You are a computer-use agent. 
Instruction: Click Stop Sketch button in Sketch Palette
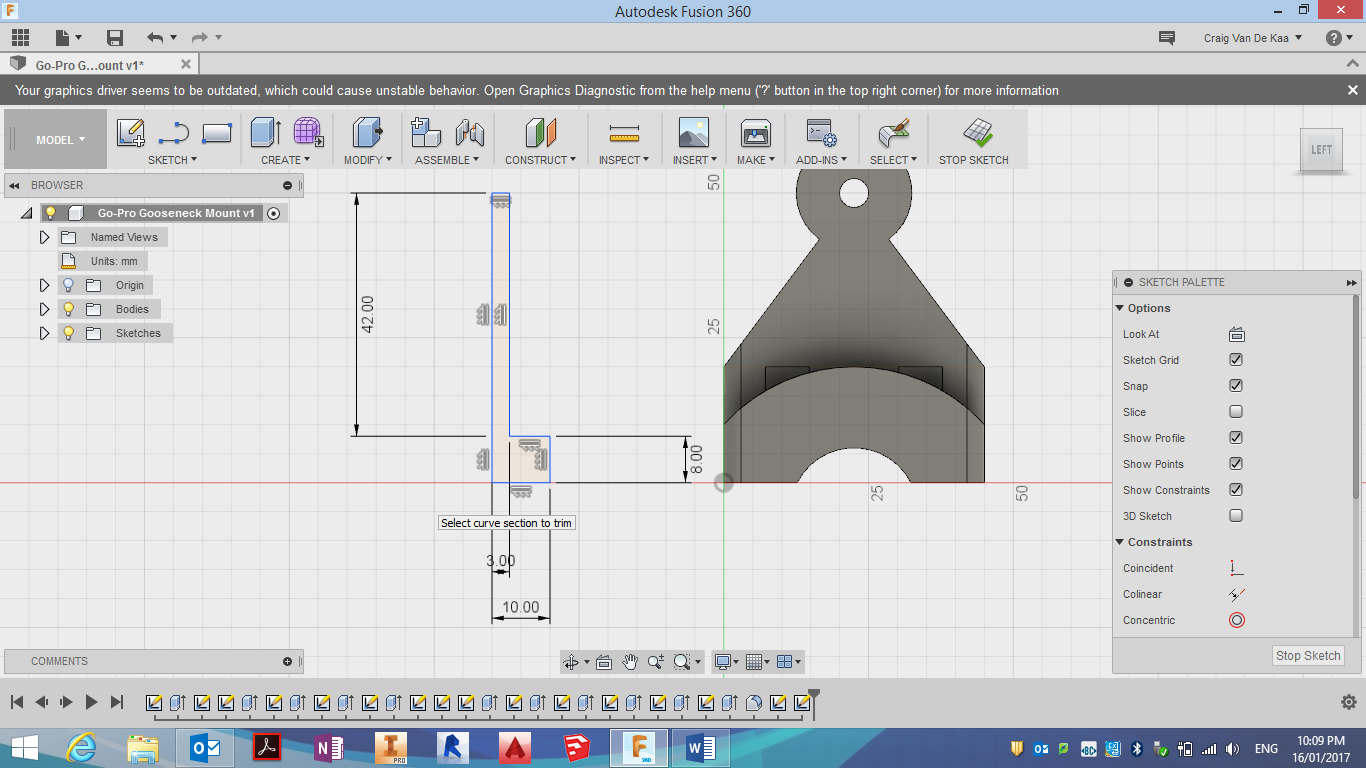1308,656
